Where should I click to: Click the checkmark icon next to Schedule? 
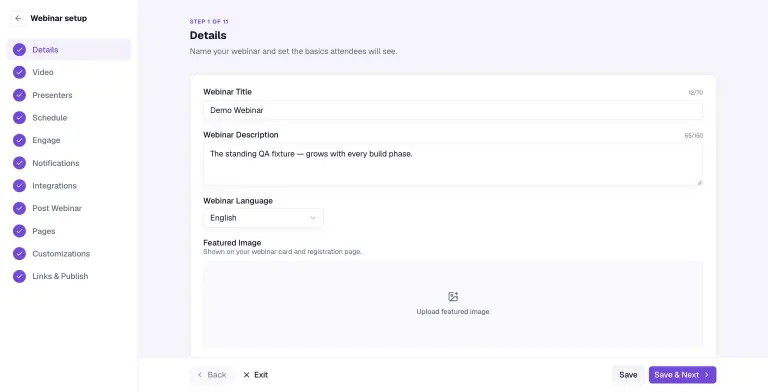click(20, 118)
